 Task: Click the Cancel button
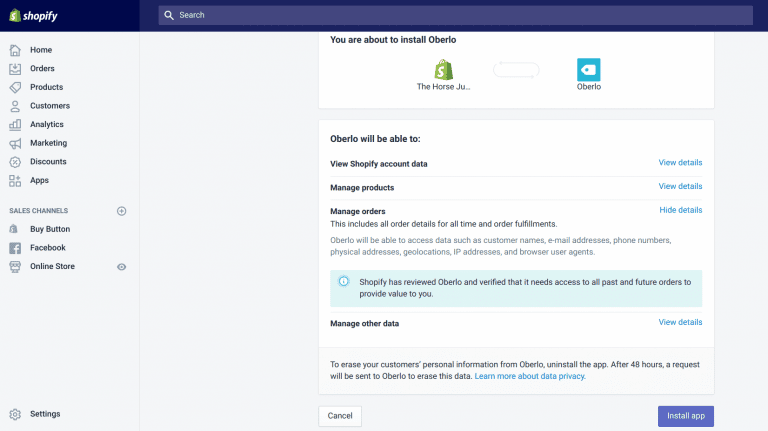coord(340,416)
